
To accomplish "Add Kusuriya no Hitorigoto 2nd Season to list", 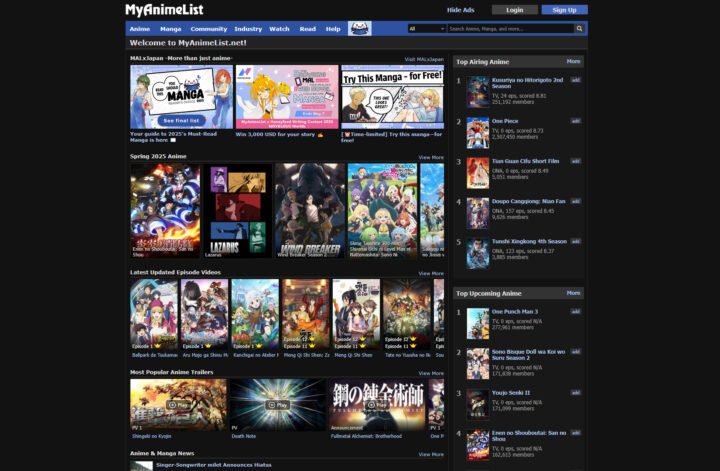I will [x=575, y=80].
